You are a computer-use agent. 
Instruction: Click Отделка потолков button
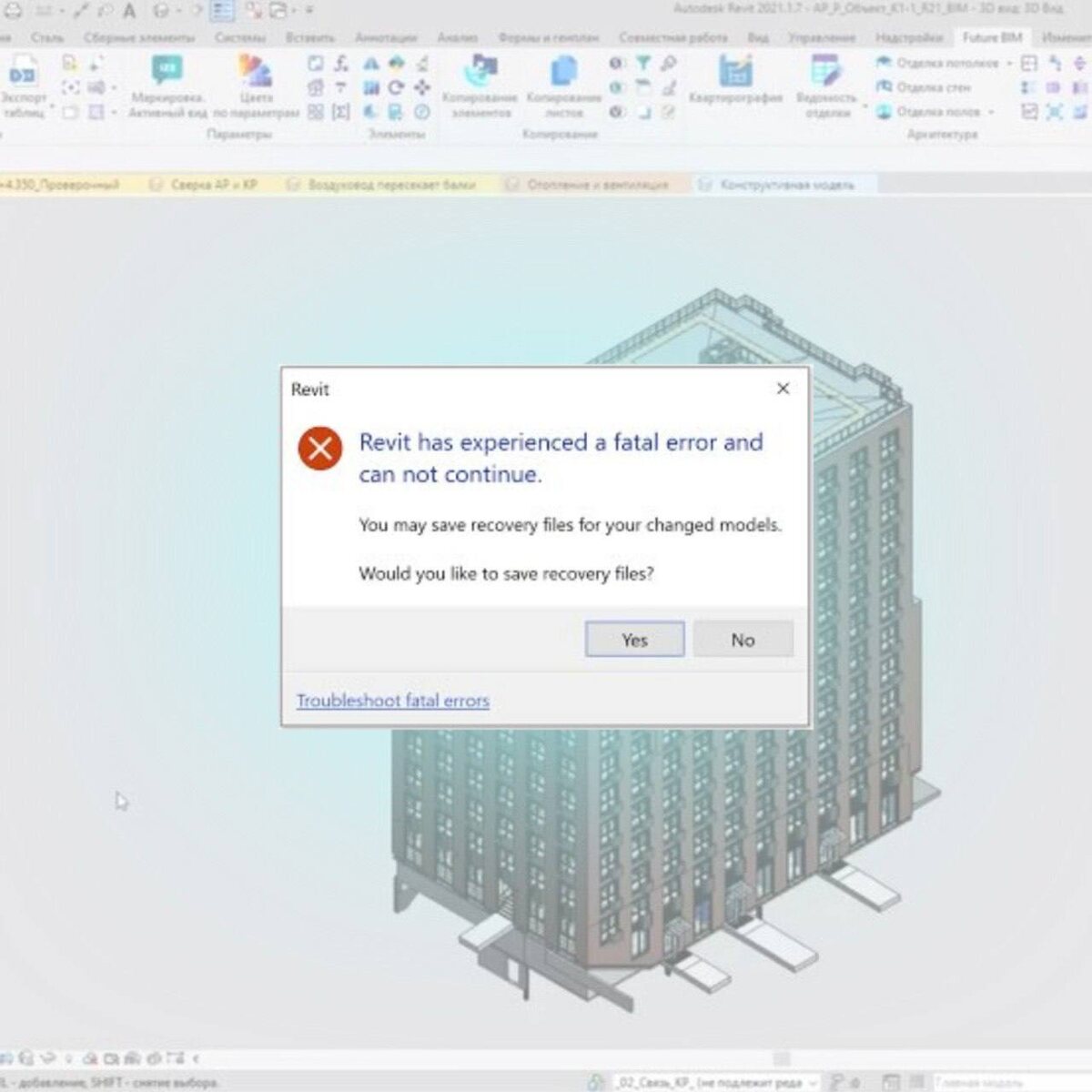(x=937, y=63)
